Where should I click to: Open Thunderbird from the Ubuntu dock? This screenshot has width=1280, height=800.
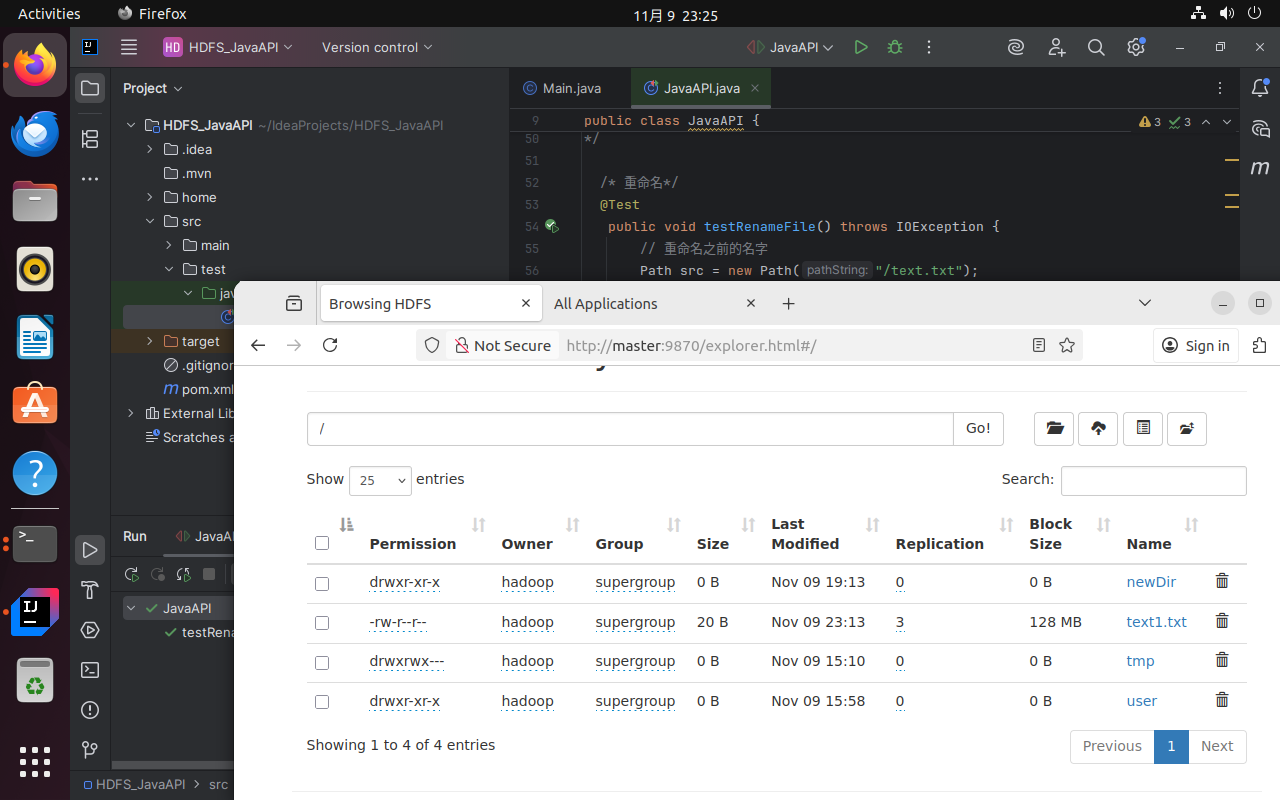(35, 134)
